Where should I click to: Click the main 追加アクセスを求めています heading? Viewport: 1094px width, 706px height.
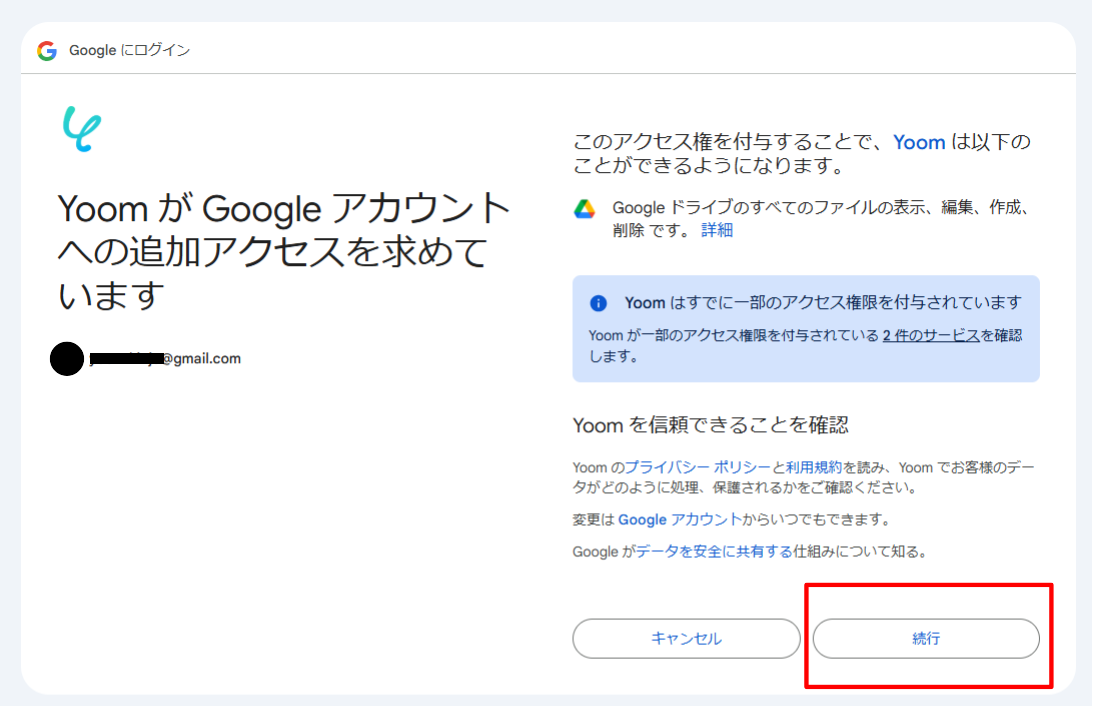pyautogui.click(x=284, y=252)
